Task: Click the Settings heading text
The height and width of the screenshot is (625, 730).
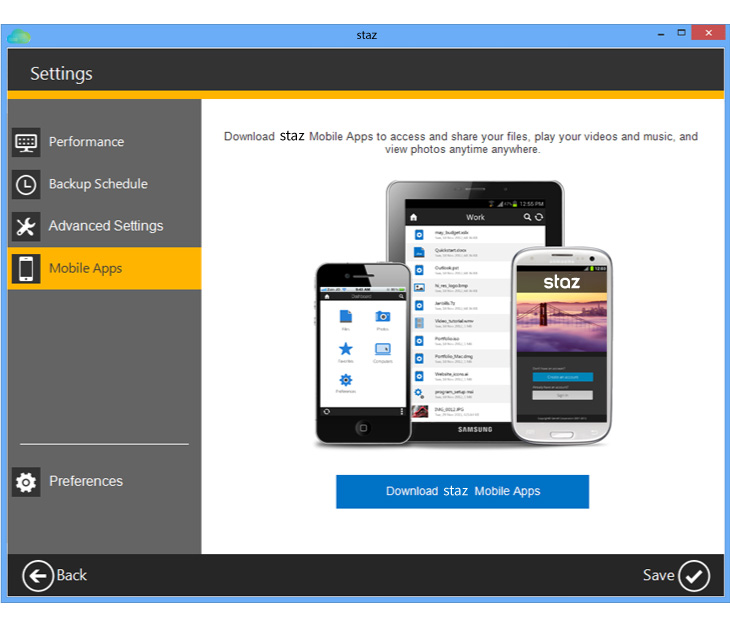Action: pos(61,74)
